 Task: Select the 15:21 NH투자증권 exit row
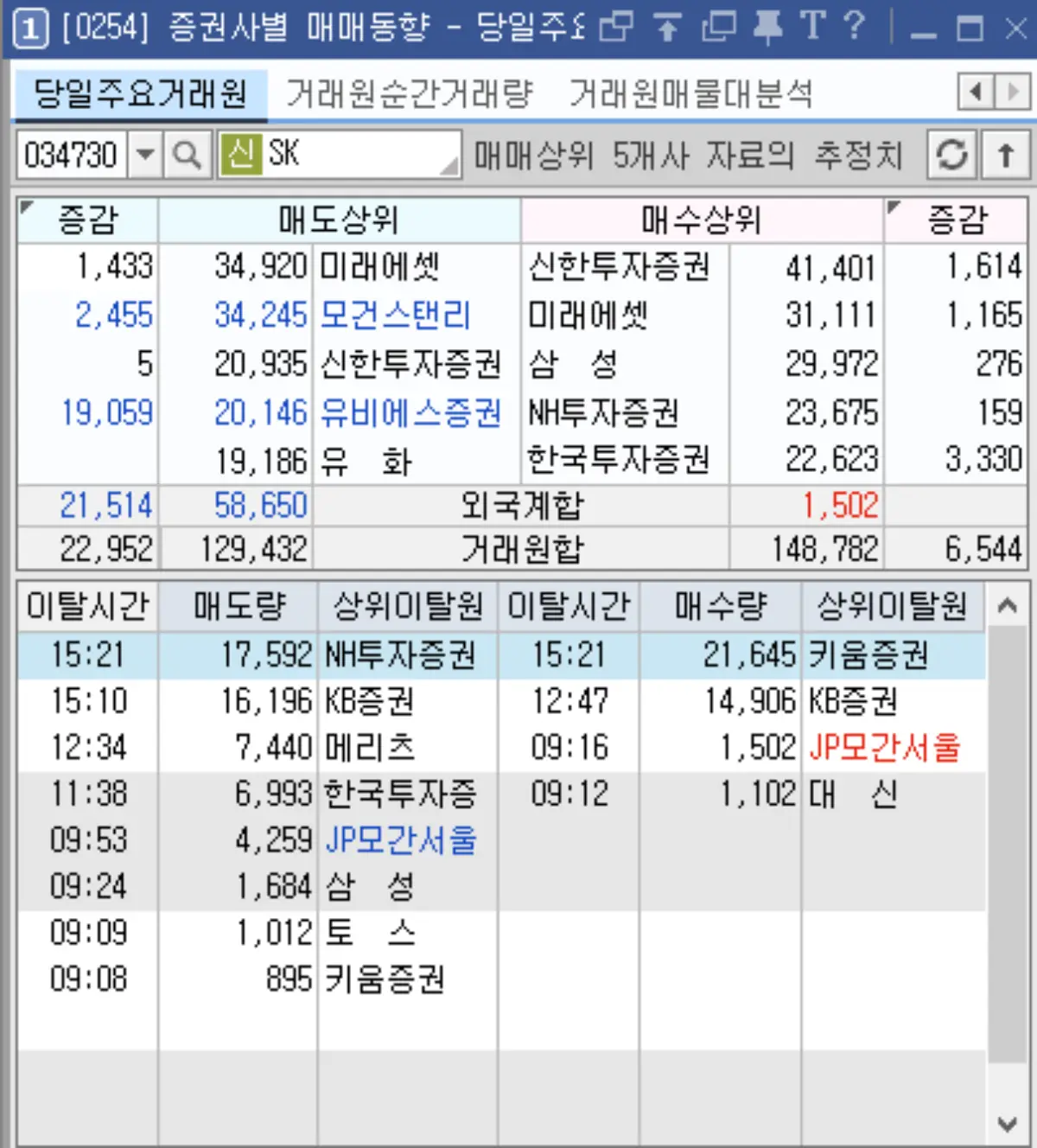[x=400, y=654]
